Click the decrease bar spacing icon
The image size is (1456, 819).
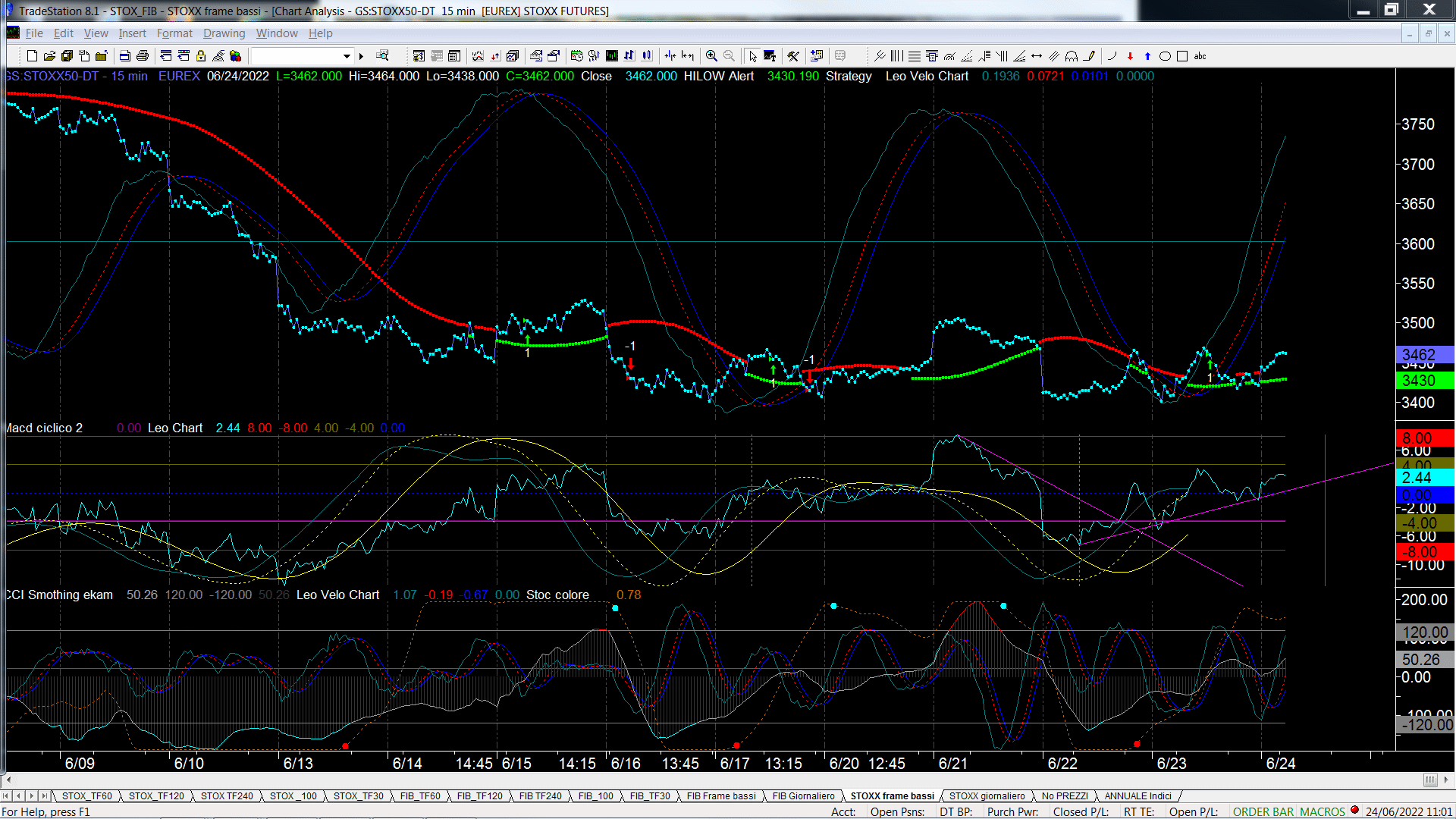coord(670,56)
